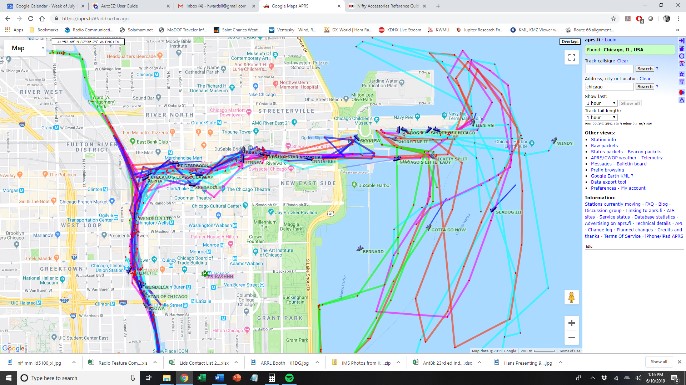The width and height of the screenshot is (686, 385).
Task: Click the Street View pegman icon
Action: [x=571, y=297]
